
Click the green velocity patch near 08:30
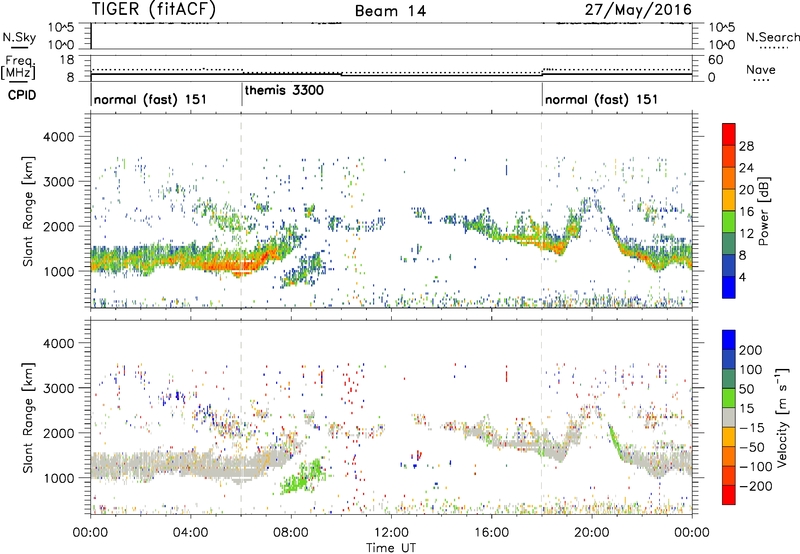click(303, 477)
